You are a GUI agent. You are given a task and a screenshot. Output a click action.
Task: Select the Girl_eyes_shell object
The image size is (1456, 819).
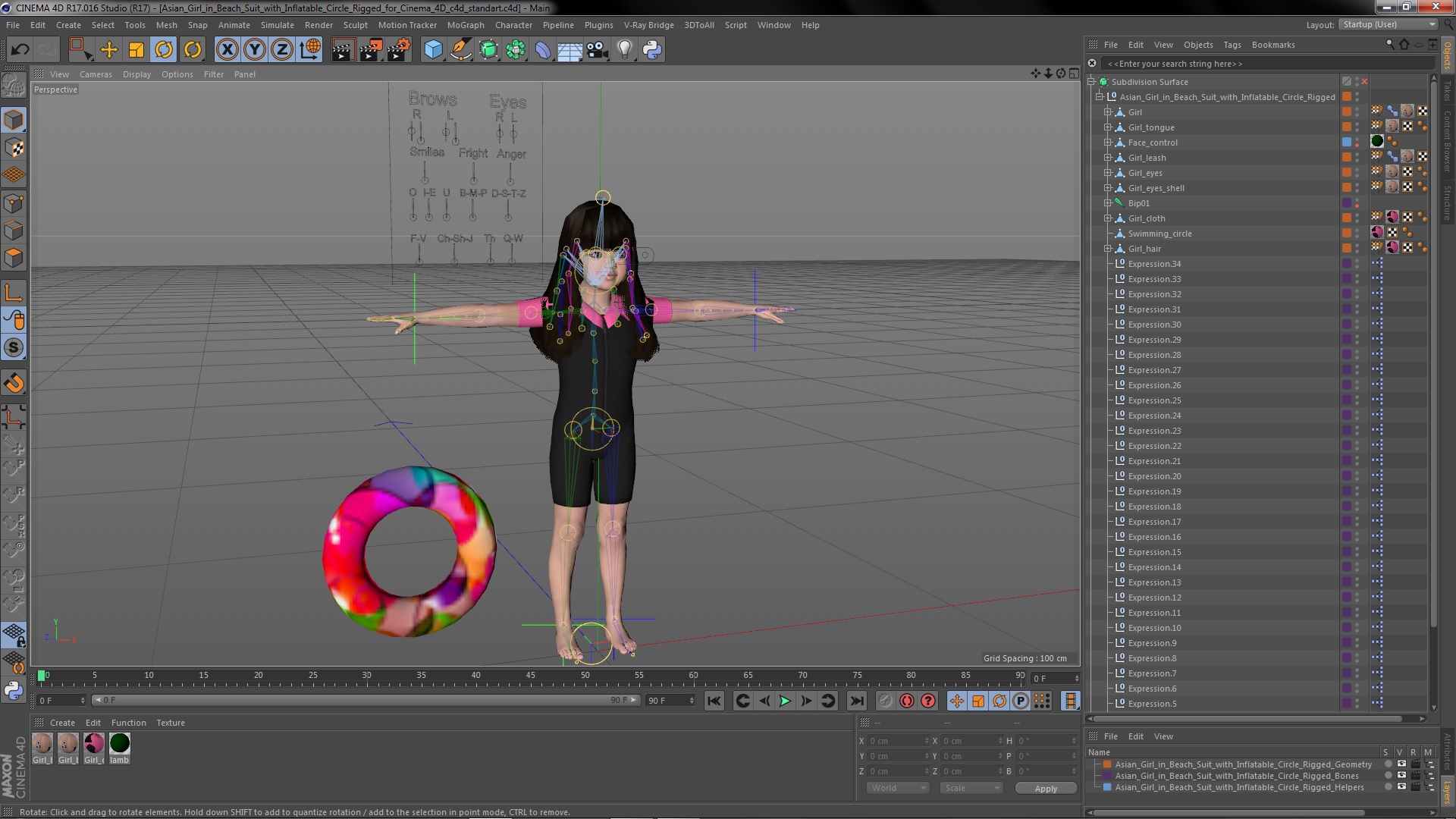click(1156, 188)
